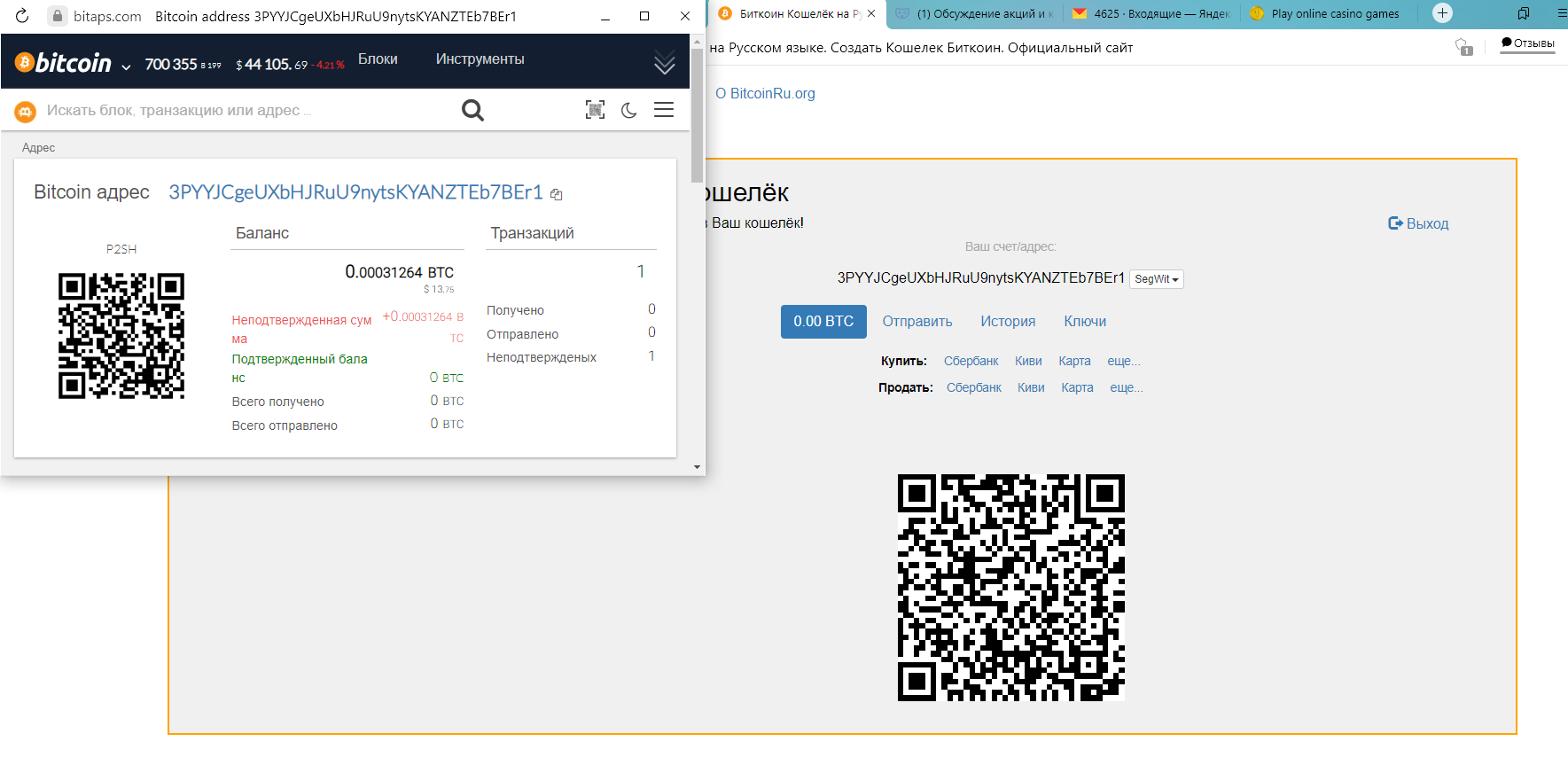Screen dimensions: 1568x765
Task: Click Киви in the Купить row
Action: (1028, 361)
